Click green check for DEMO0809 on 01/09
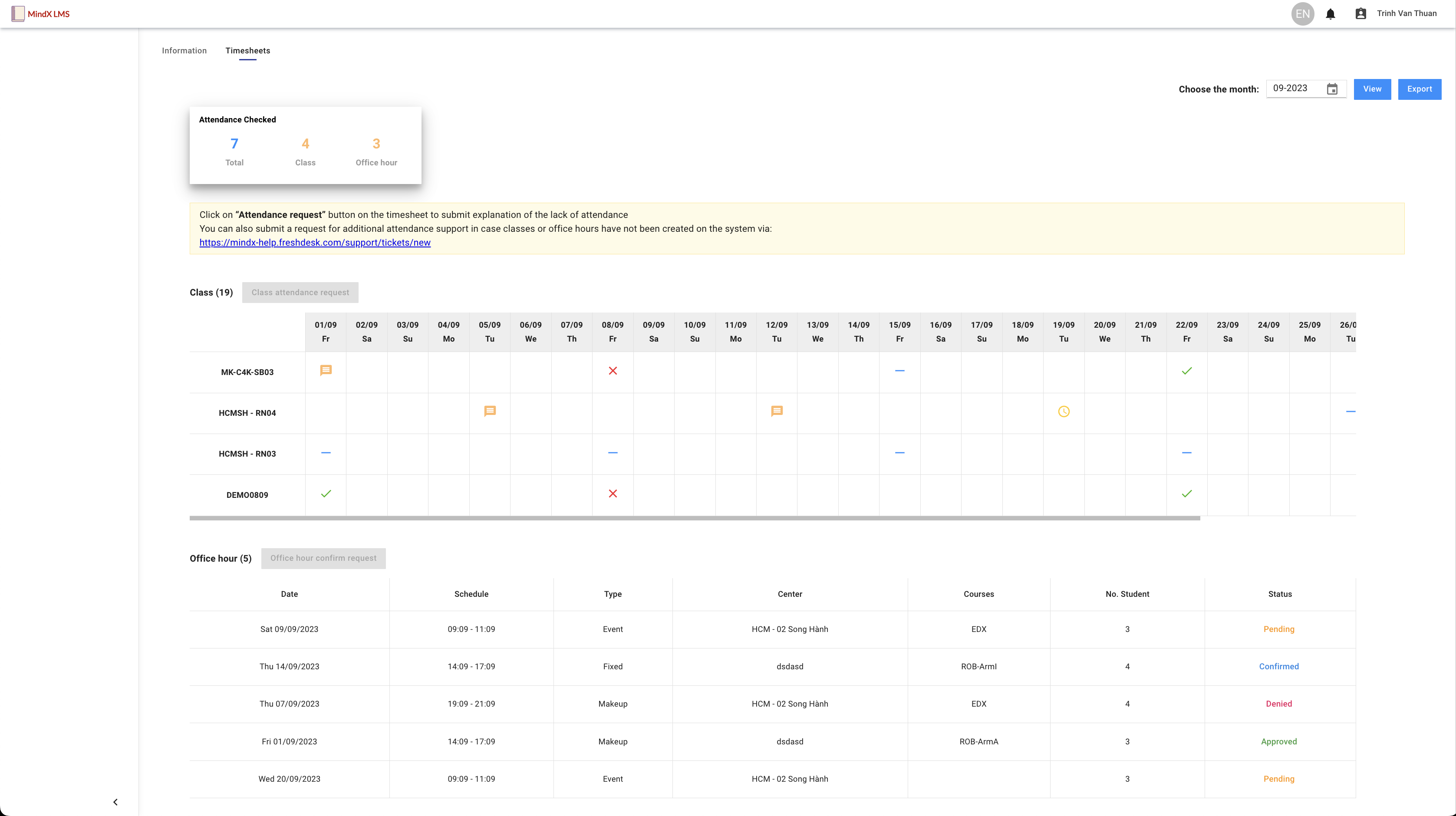This screenshot has width=1456, height=816. pos(326,494)
